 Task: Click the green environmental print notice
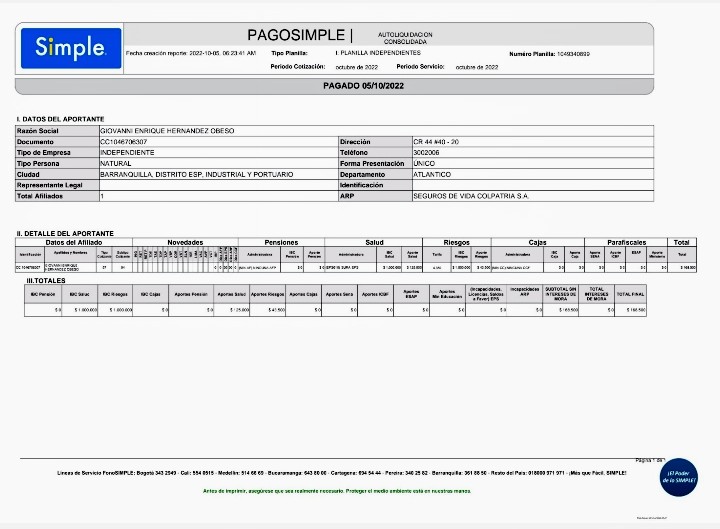click(x=330, y=491)
